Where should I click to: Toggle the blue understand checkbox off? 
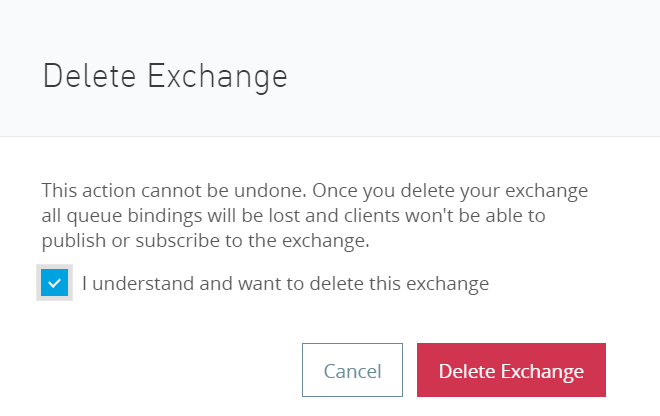tap(55, 284)
